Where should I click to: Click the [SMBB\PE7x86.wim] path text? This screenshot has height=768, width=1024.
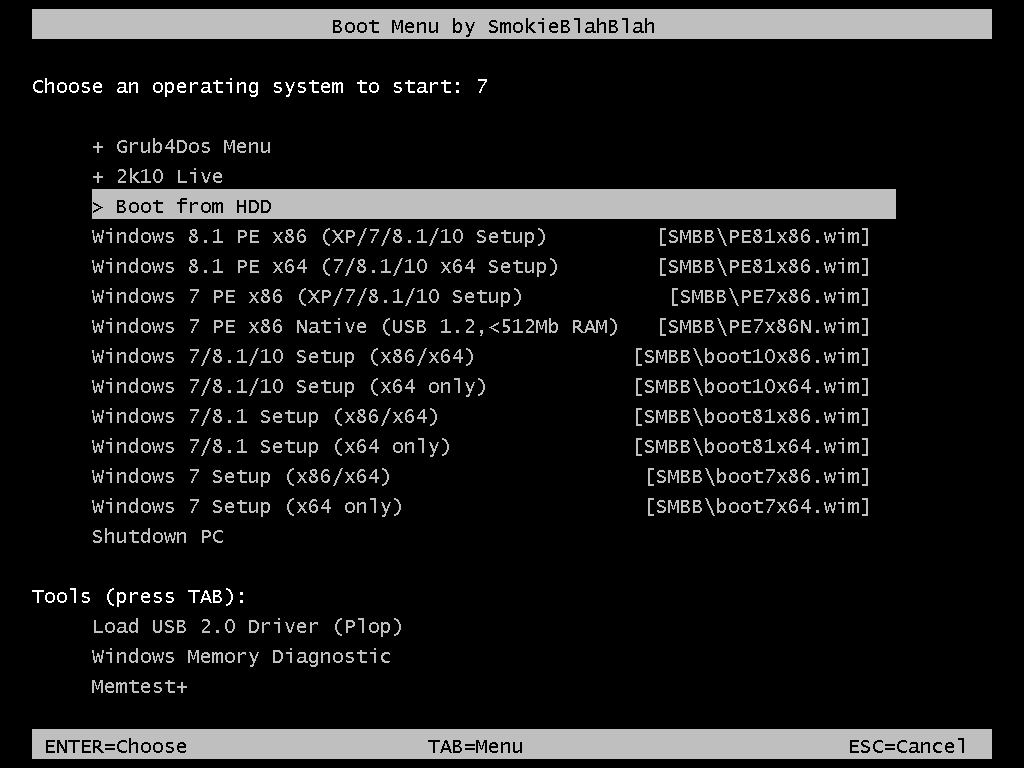tap(770, 297)
